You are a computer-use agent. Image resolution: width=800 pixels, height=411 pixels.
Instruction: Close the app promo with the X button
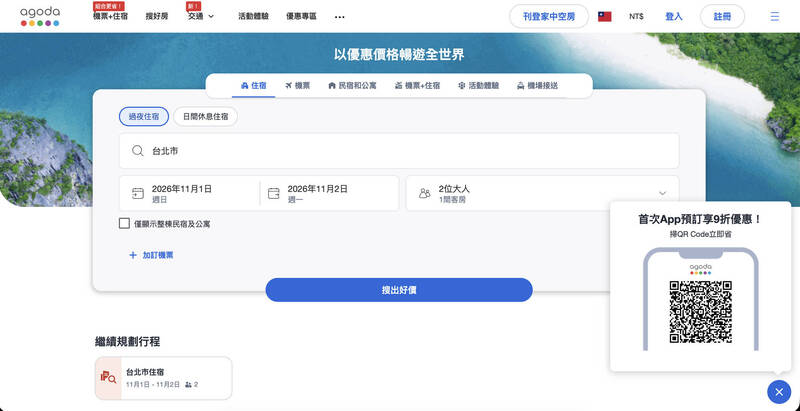779,392
